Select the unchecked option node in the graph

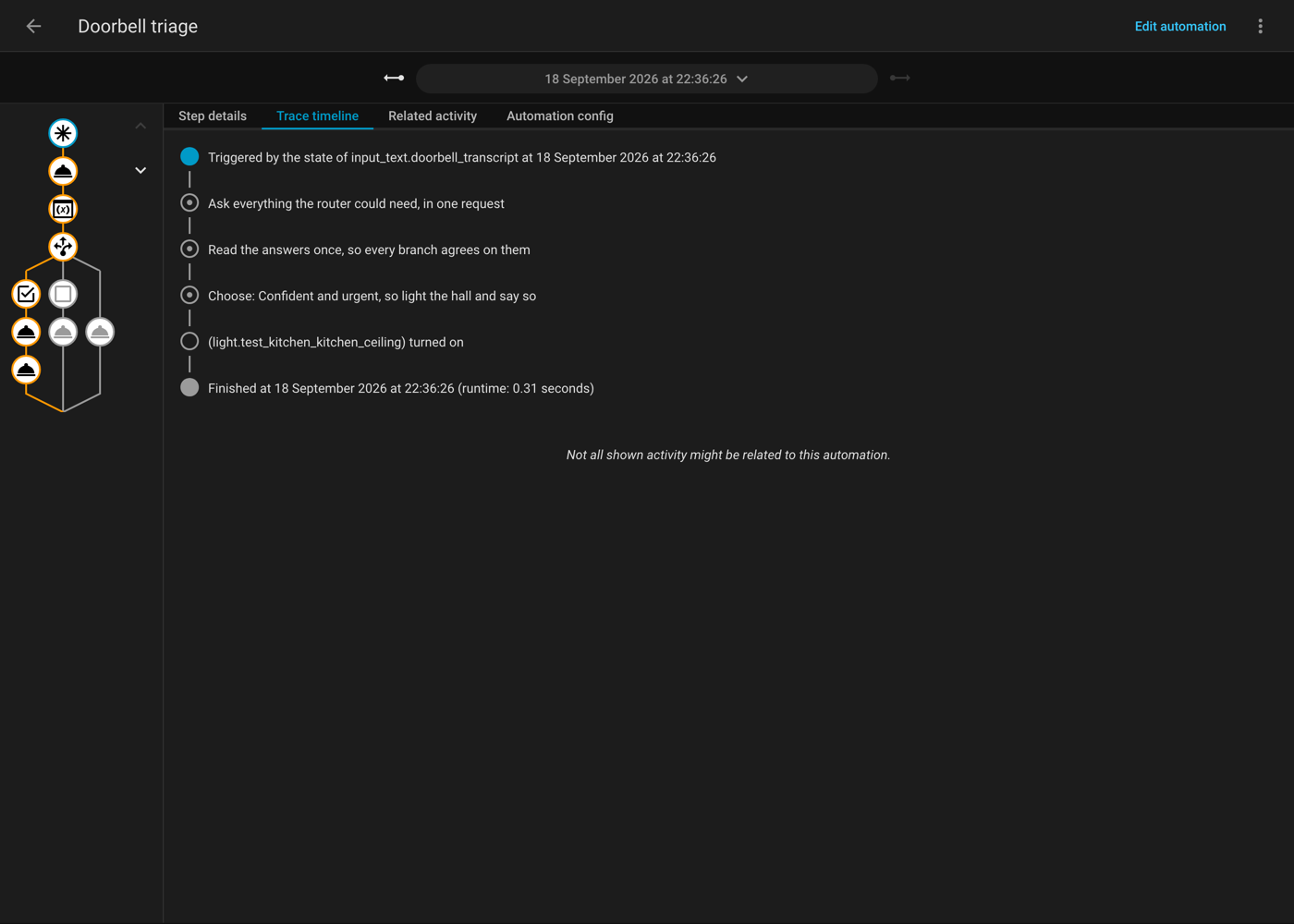pyautogui.click(x=63, y=294)
